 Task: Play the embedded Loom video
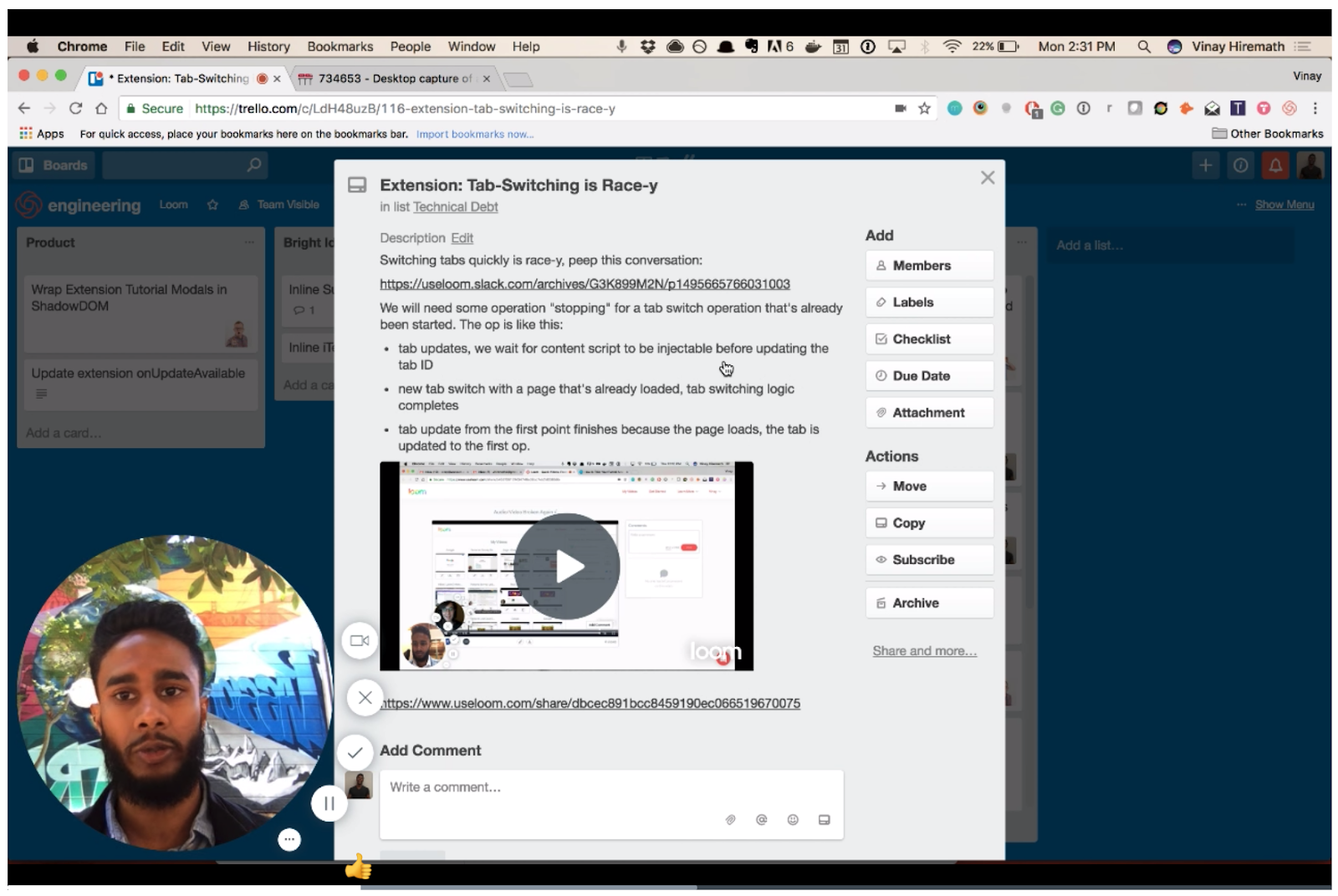[567, 566]
